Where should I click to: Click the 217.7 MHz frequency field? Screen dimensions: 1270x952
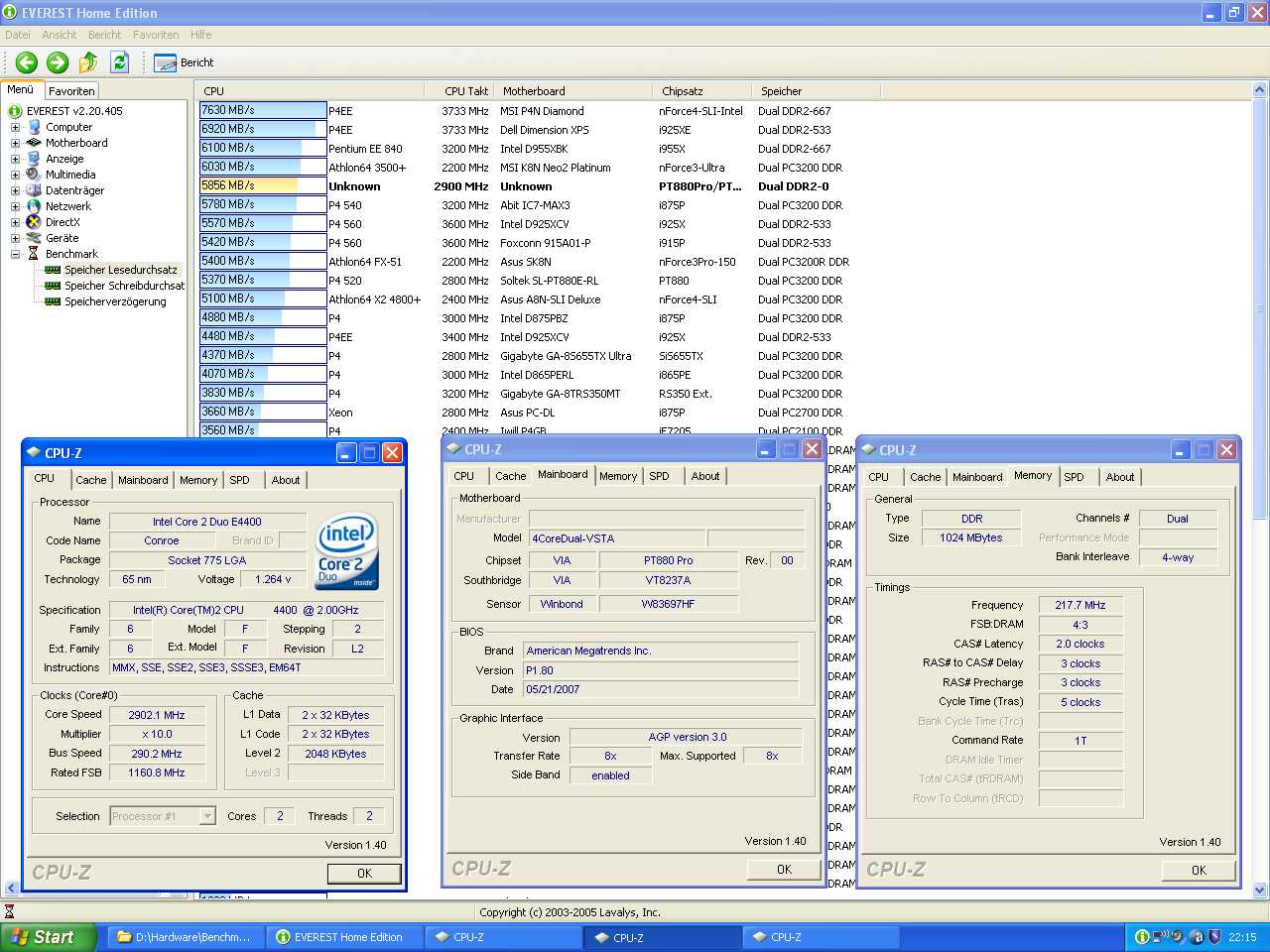(1080, 605)
